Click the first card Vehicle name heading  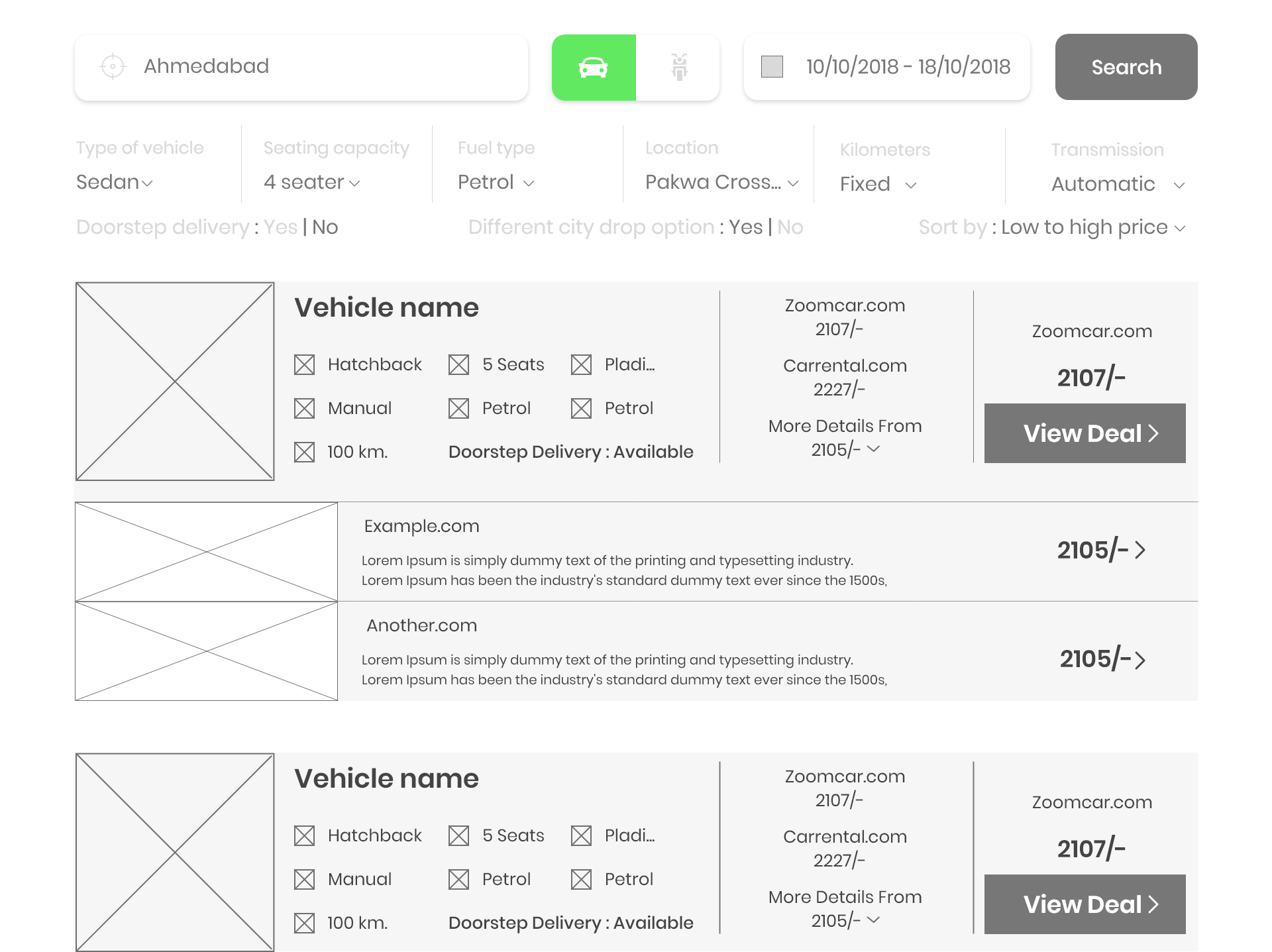click(386, 307)
